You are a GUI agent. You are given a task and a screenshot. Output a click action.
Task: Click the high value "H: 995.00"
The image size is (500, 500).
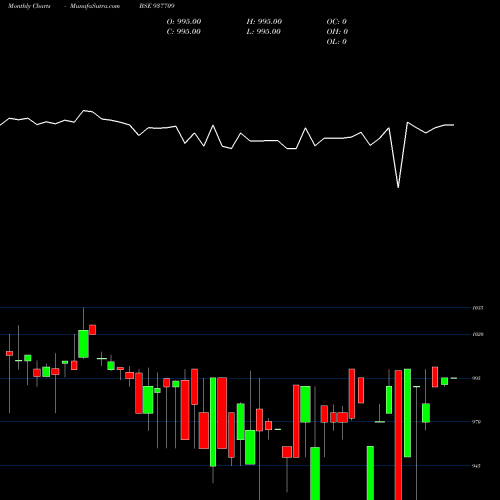tap(264, 22)
